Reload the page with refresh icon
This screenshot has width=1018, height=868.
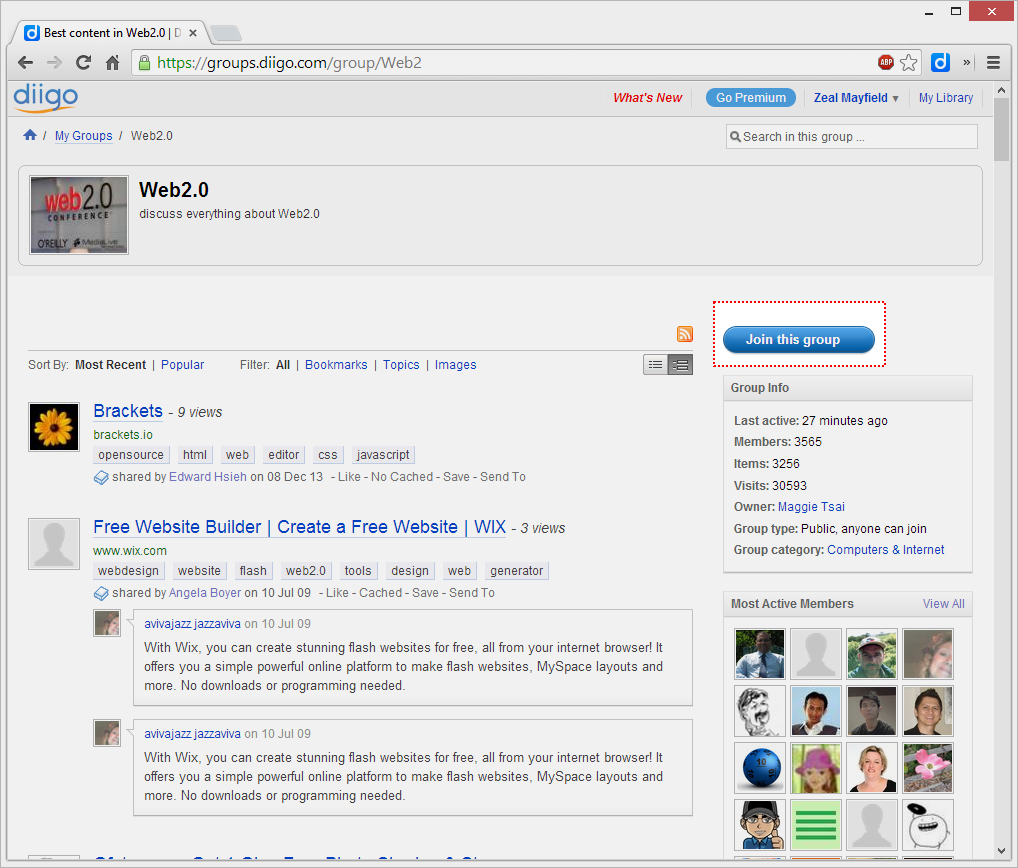[84, 62]
